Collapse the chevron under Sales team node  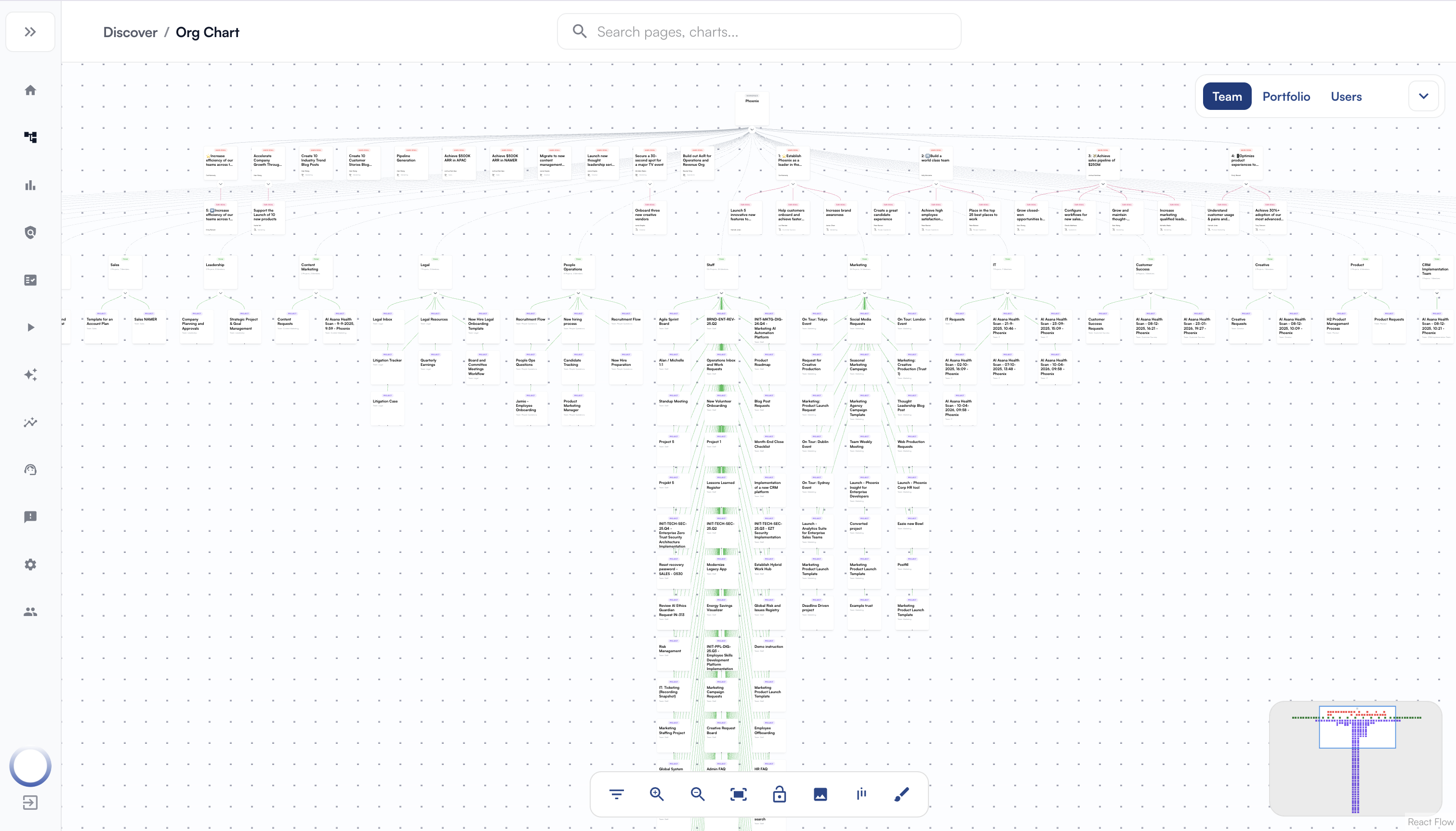click(x=125, y=294)
